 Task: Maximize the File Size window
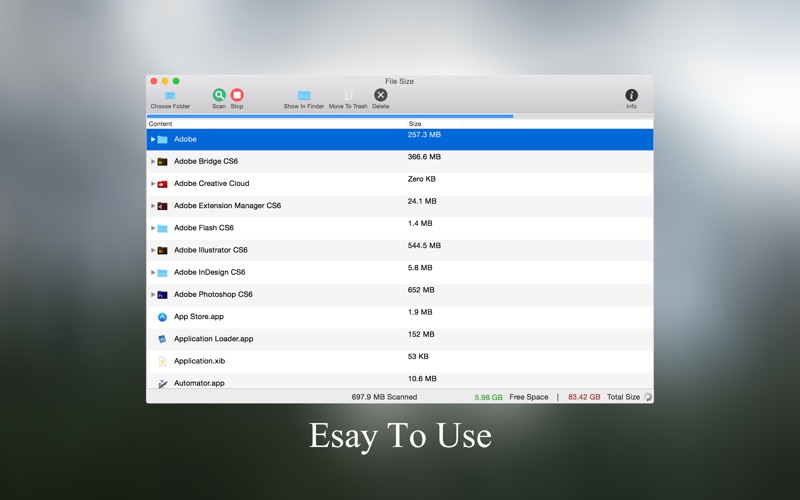point(176,81)
